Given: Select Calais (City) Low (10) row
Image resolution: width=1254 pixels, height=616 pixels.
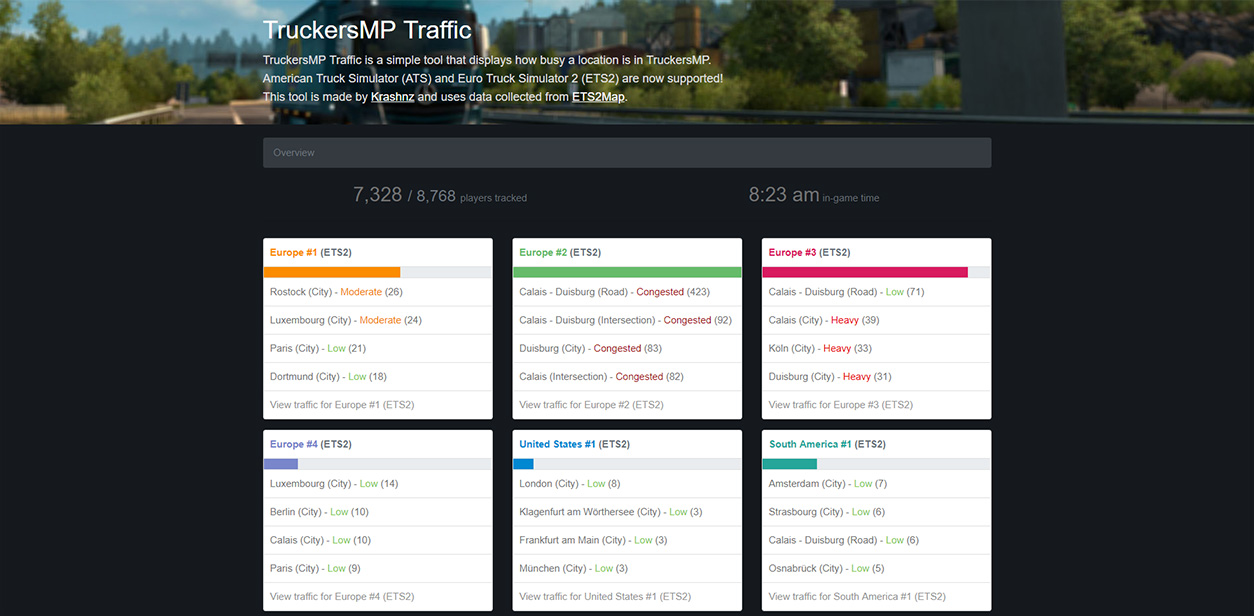Looking at the screenshot, I should (x=378, y=540).
